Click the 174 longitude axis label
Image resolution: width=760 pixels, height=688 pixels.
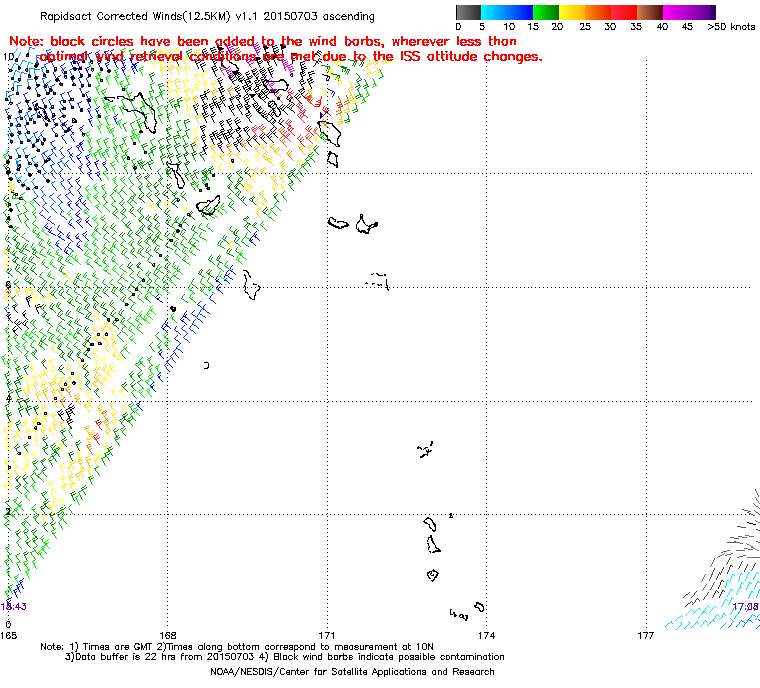(487, 635)
